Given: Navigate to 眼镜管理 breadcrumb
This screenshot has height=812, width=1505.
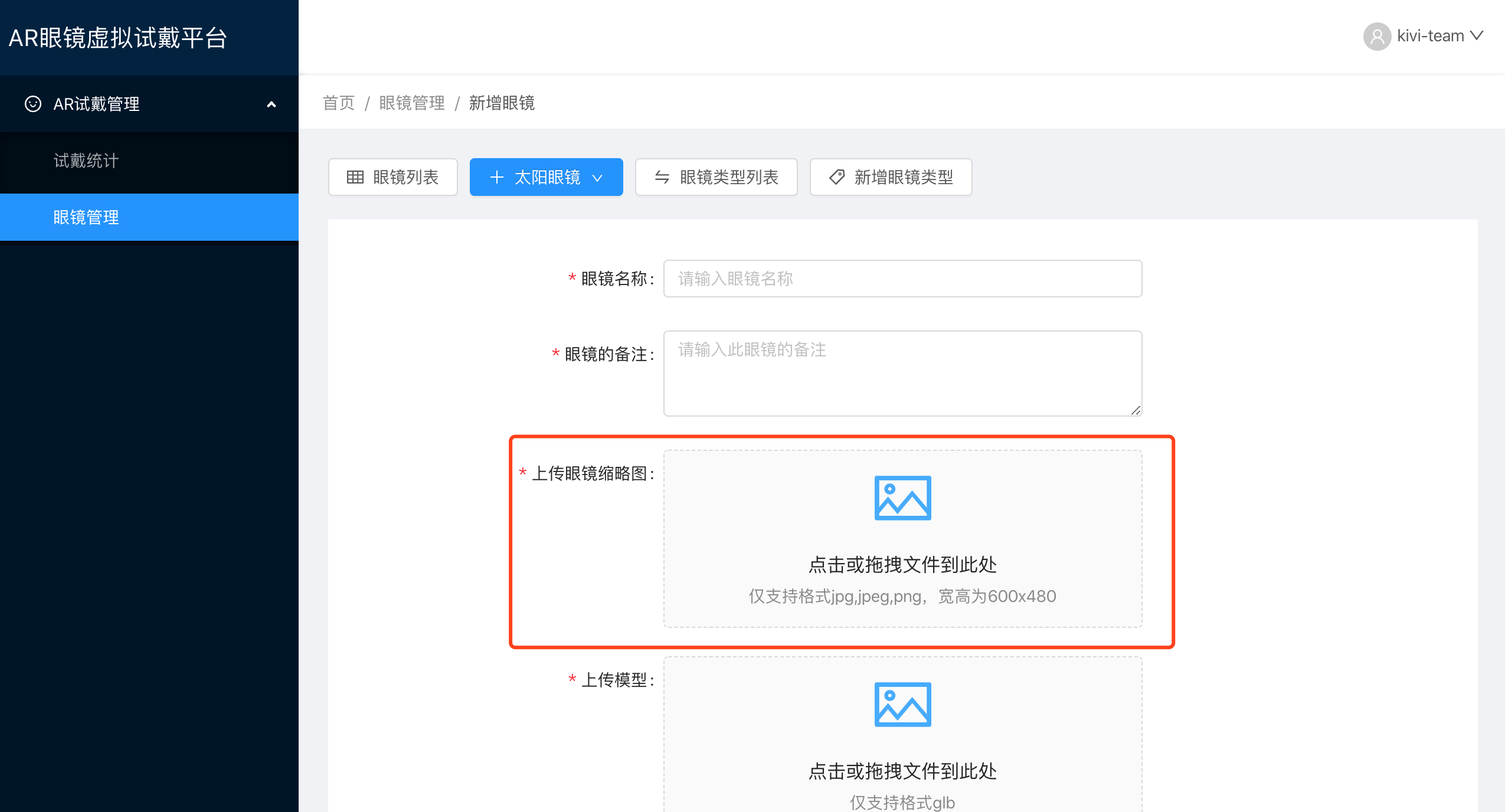Looking at the screenshot, I should click(412, 103).
